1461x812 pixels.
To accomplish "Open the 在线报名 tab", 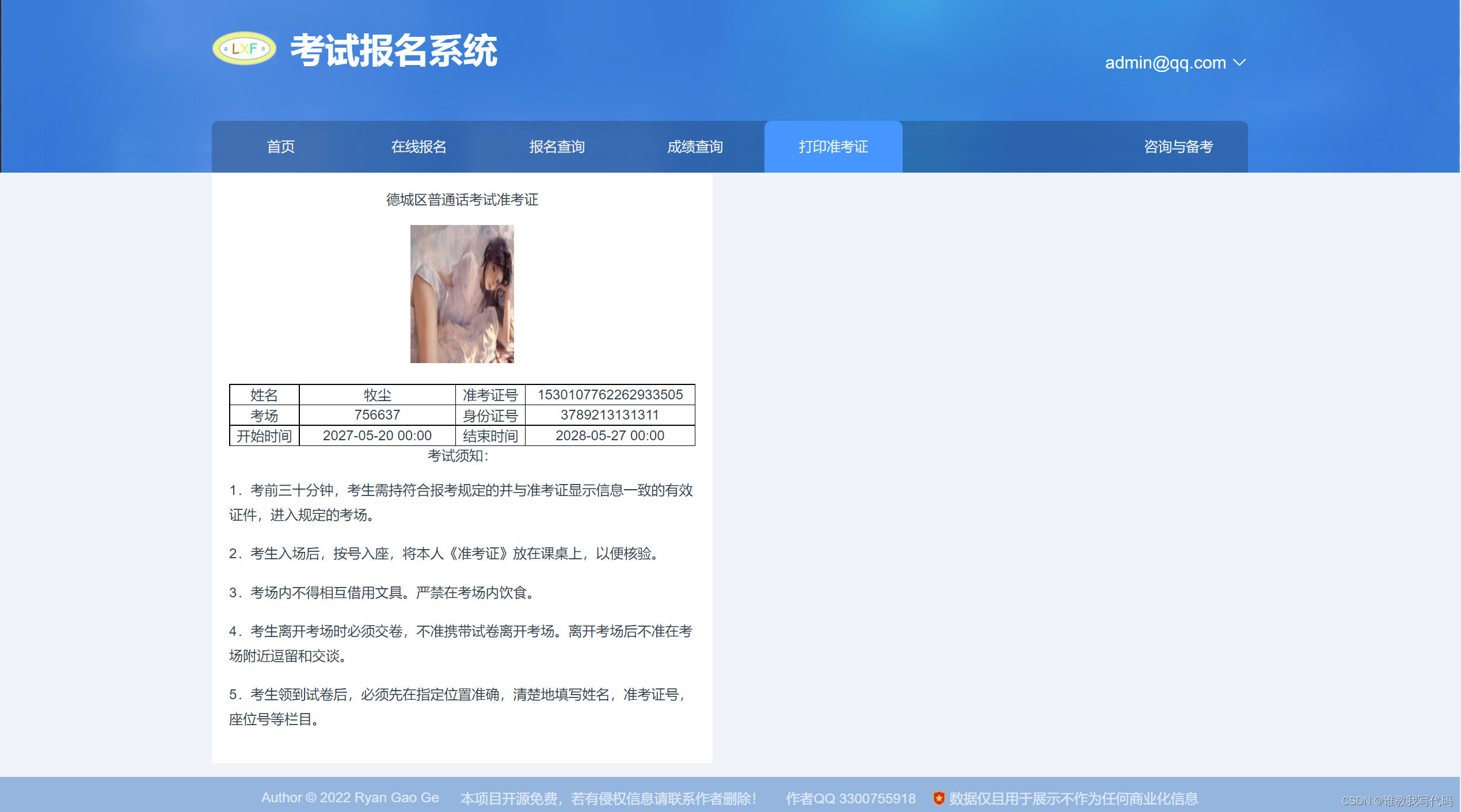I will click(x=418, y=147).
